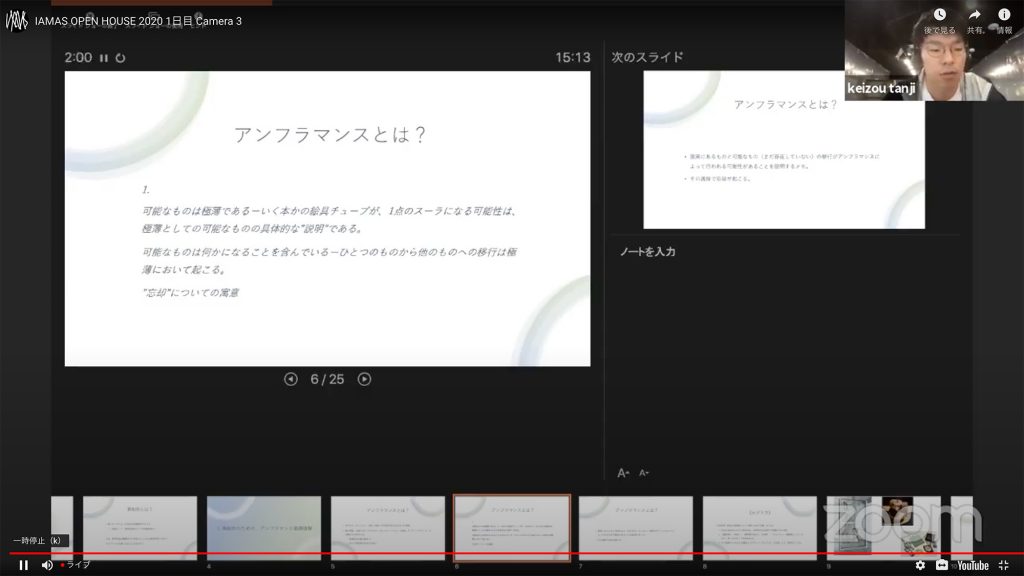This screenshot has height=576, width=1024.
Task: Select slide 8 thumbnail in filmstrip
Action: 760,528
